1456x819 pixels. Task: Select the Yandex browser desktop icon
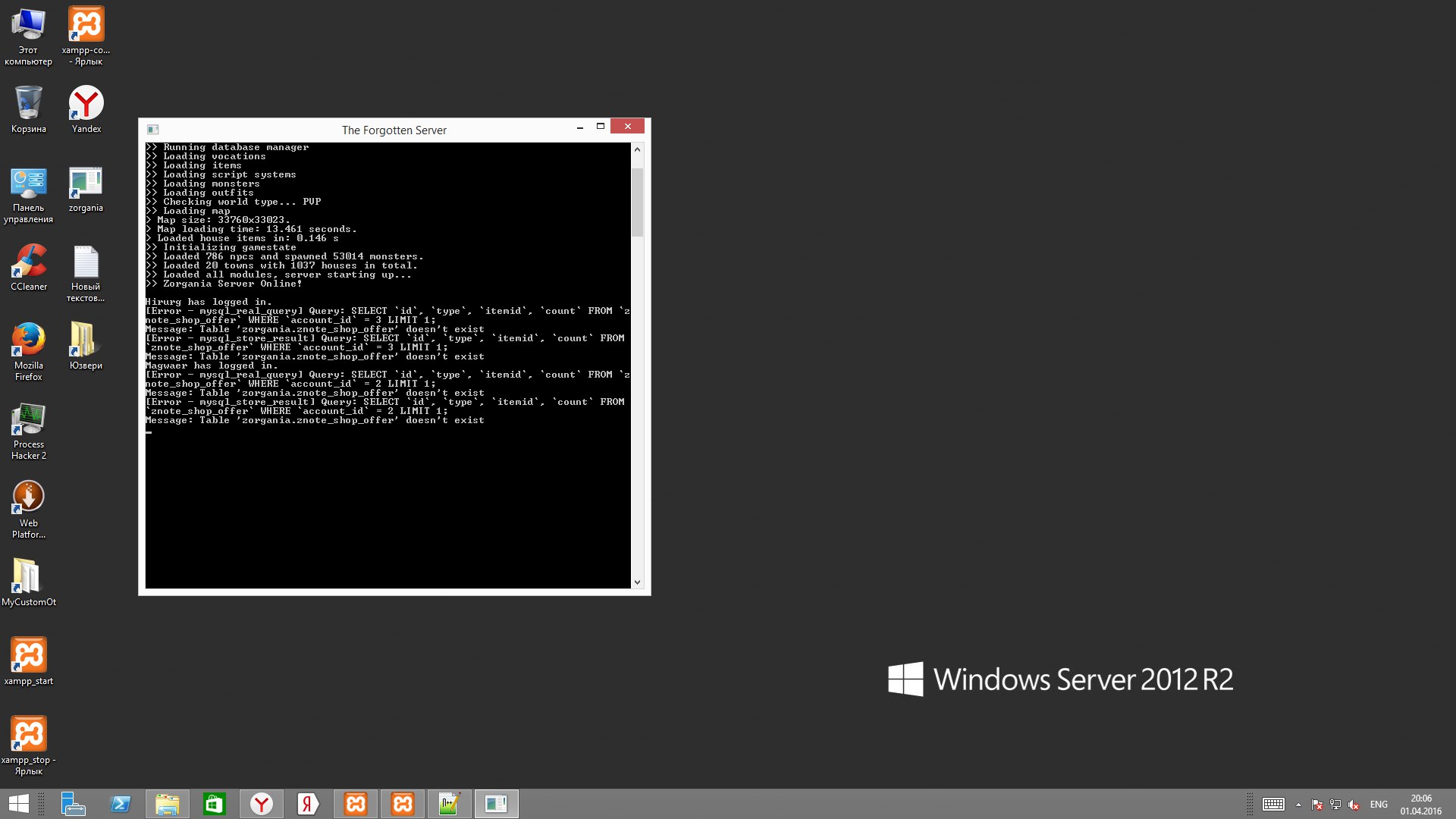click(x=86, y=110)
